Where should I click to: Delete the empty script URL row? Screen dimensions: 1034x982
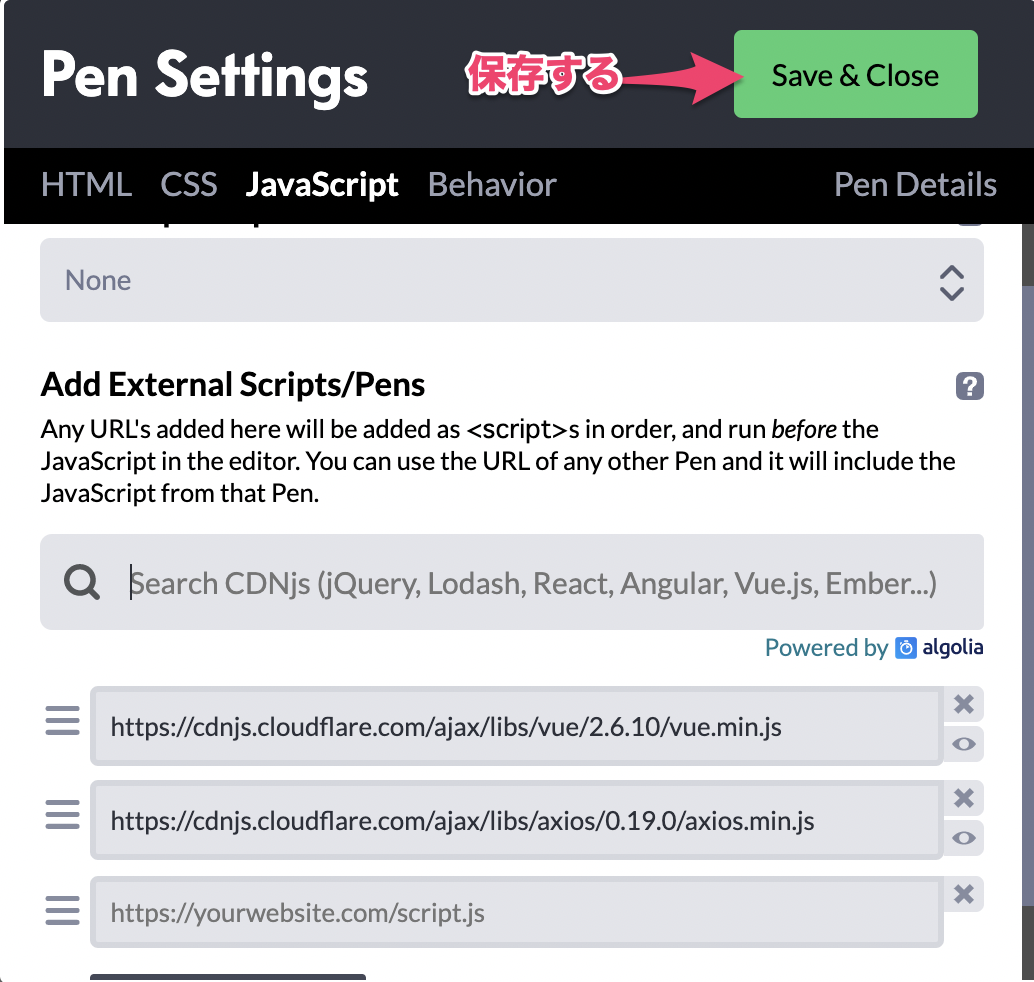point(964,894)
